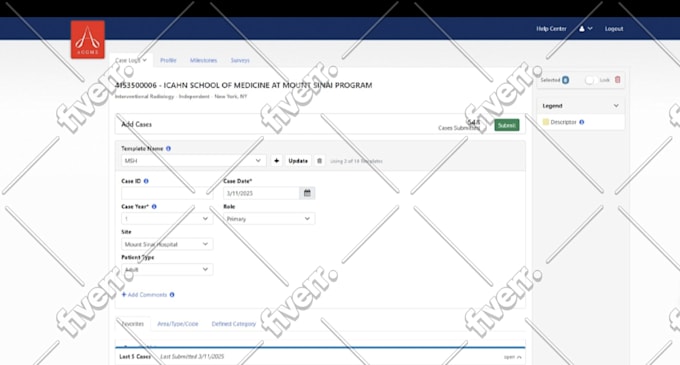Open the Site dropdown
Viewport: 680px width, 365px height.
pyautogui.click(x=167, y=244)
